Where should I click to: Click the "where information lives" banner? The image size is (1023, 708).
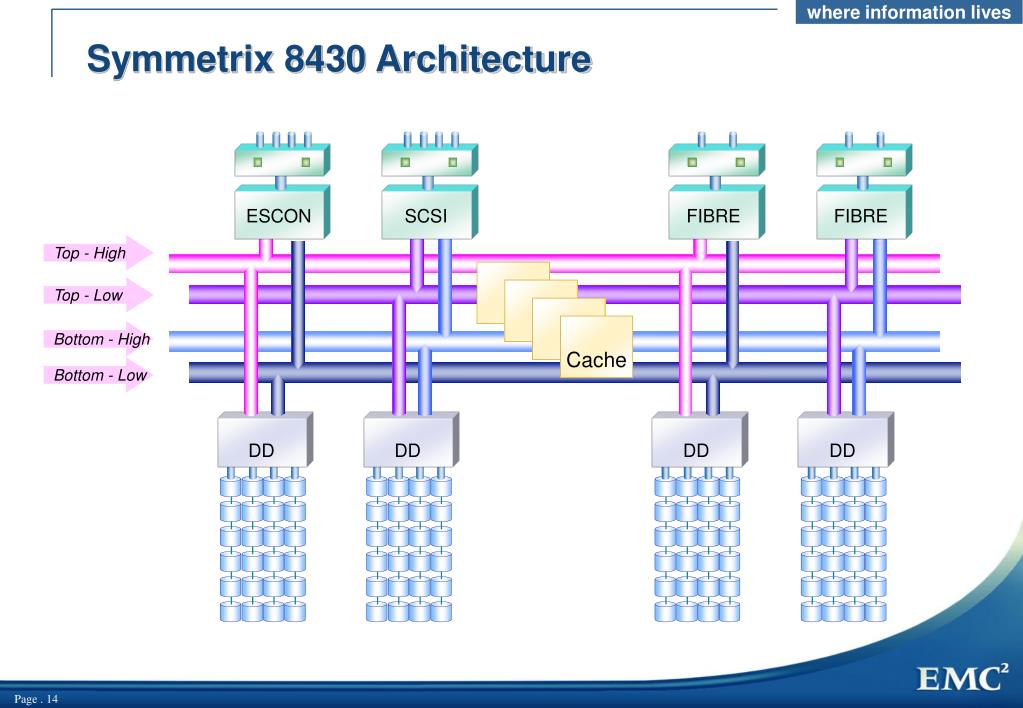(909, 12)
